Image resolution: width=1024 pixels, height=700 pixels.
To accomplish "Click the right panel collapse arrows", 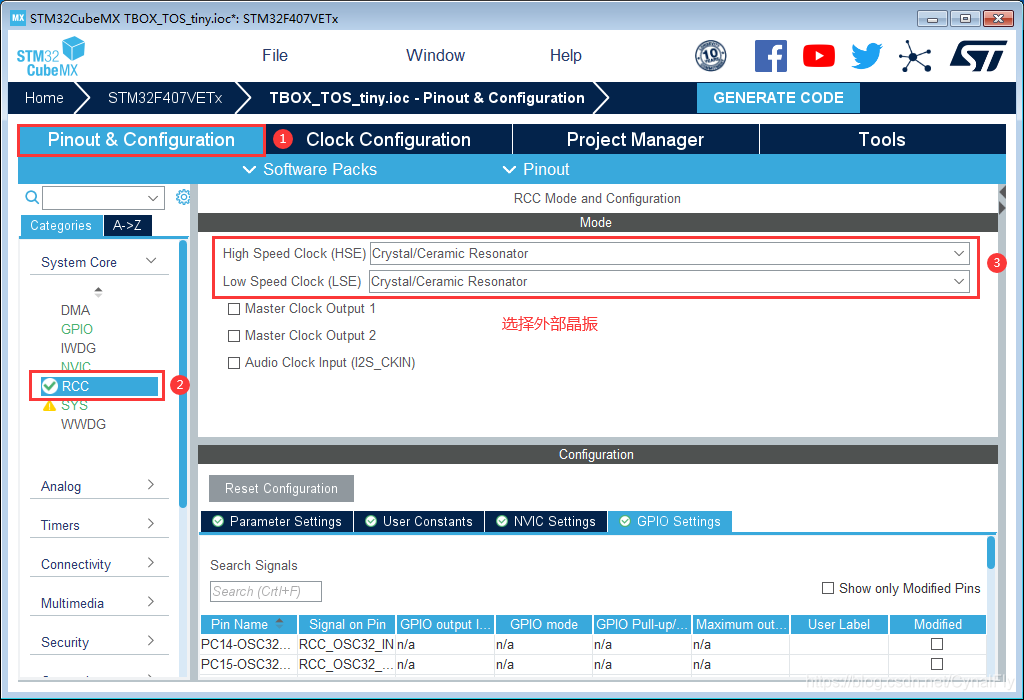I will click(1002, 200).
